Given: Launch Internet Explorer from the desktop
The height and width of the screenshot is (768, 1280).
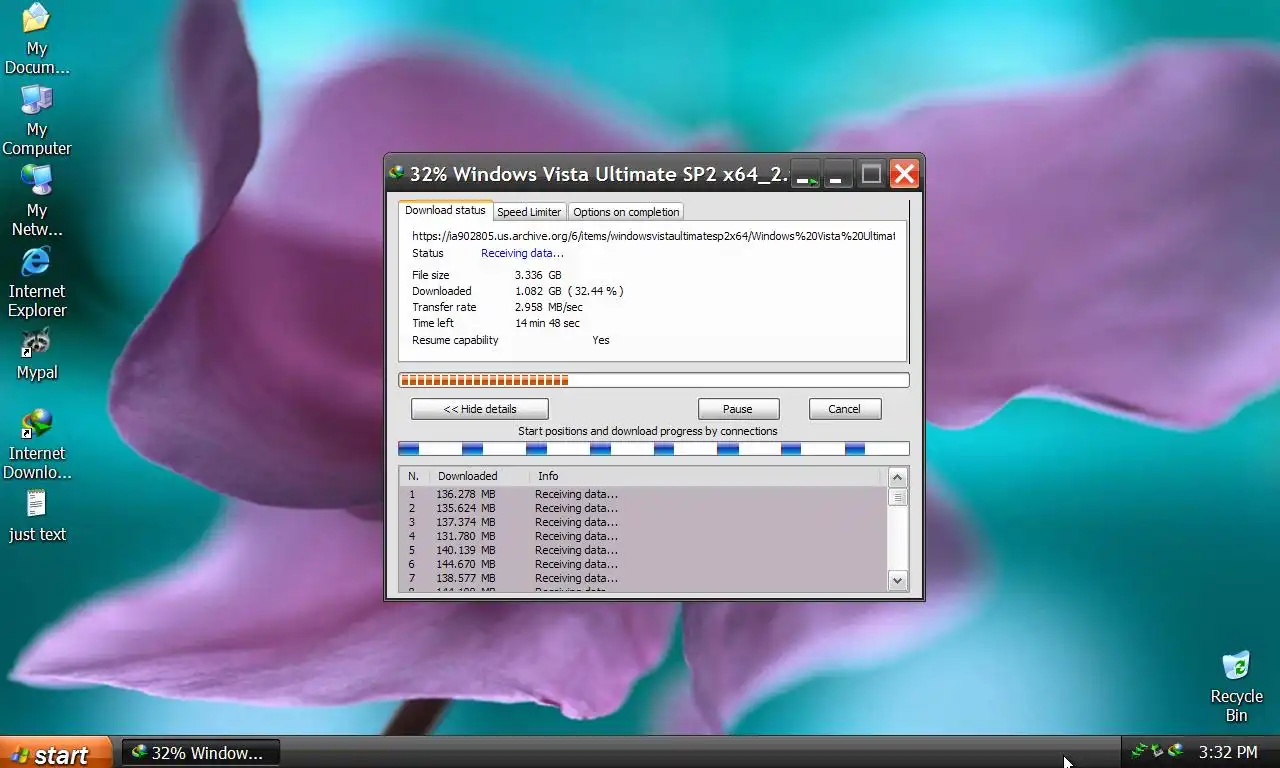Looking at the screenshot, I should coord(36,282).
